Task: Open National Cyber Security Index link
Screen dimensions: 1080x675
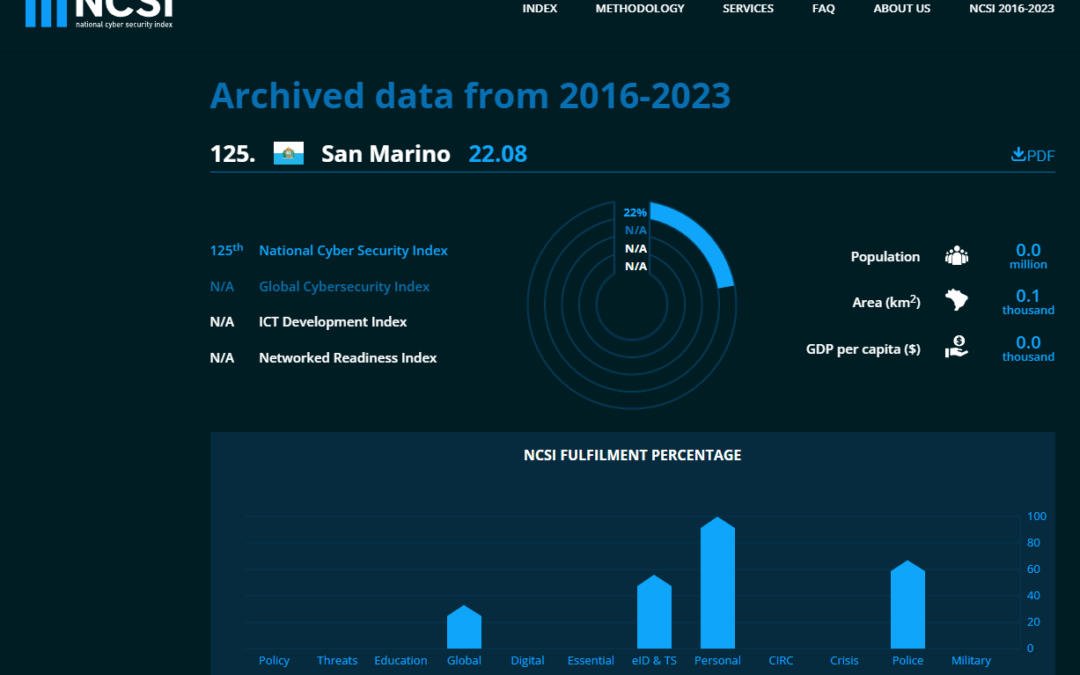Action: tap(353, 251)
